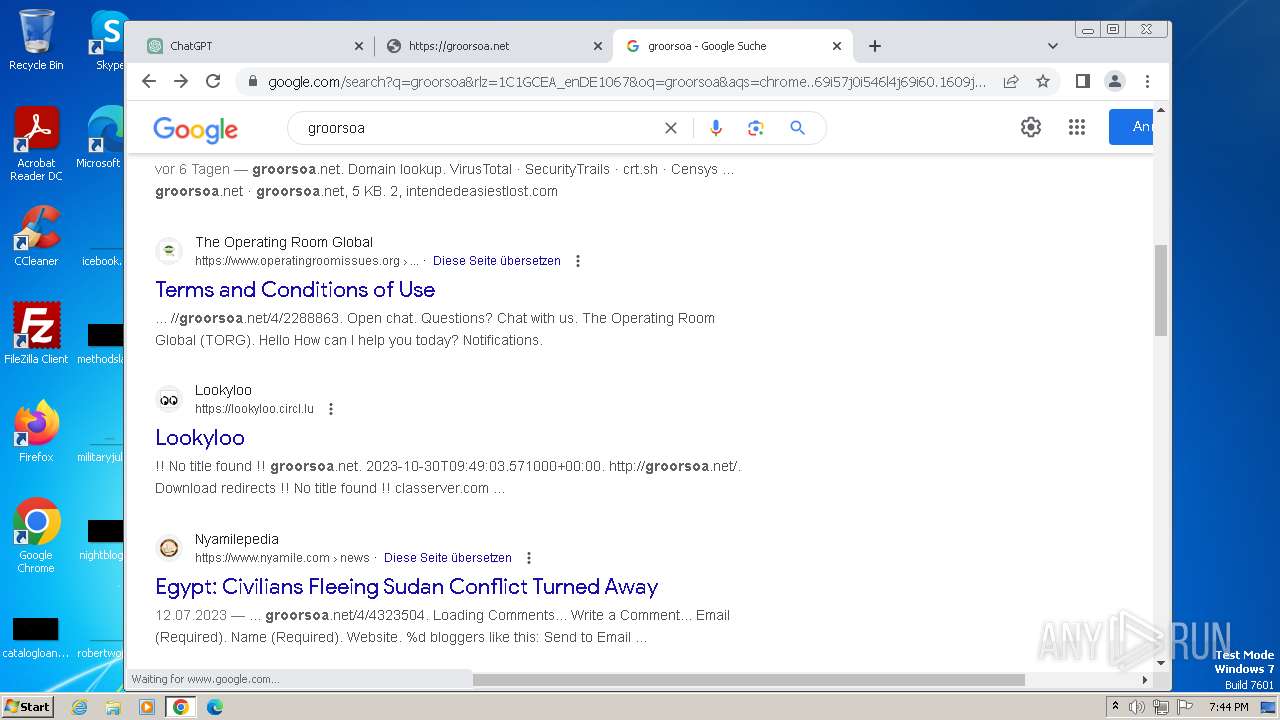Screen dimensions: 1280x720
Task: Select the groorsoa - Google Suche tab
Action: [x=733, y=46]
